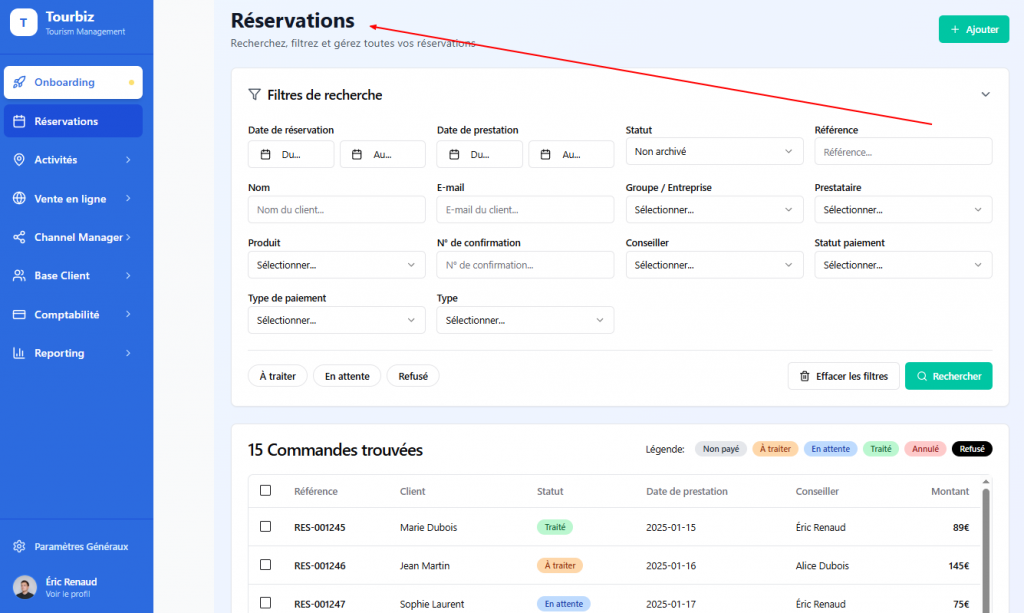The height and width of the screenshot is (613, 1024).
Task: Select the checkbox for RES-001245
Action: point(265,526)
